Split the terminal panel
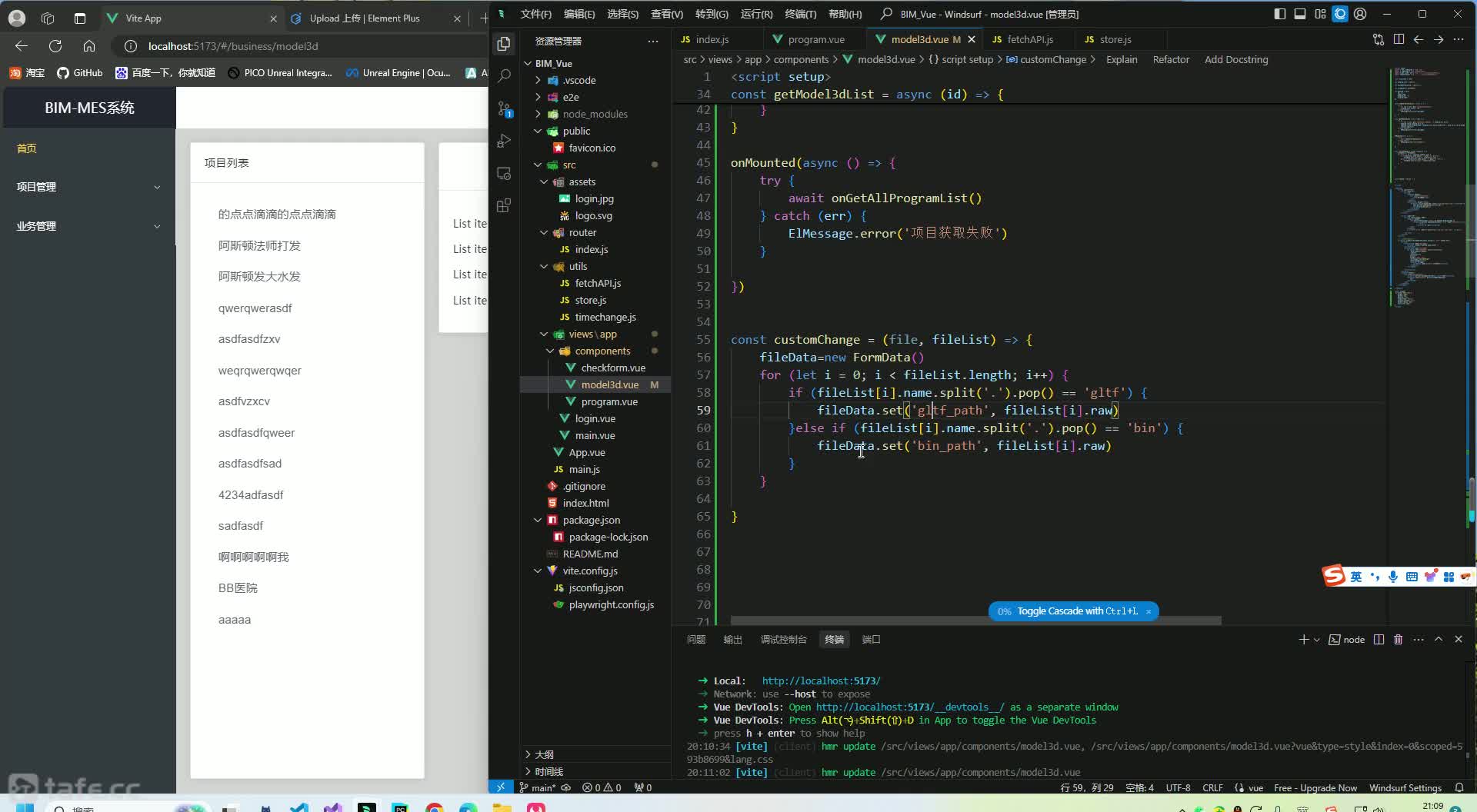 (1379, 640)
